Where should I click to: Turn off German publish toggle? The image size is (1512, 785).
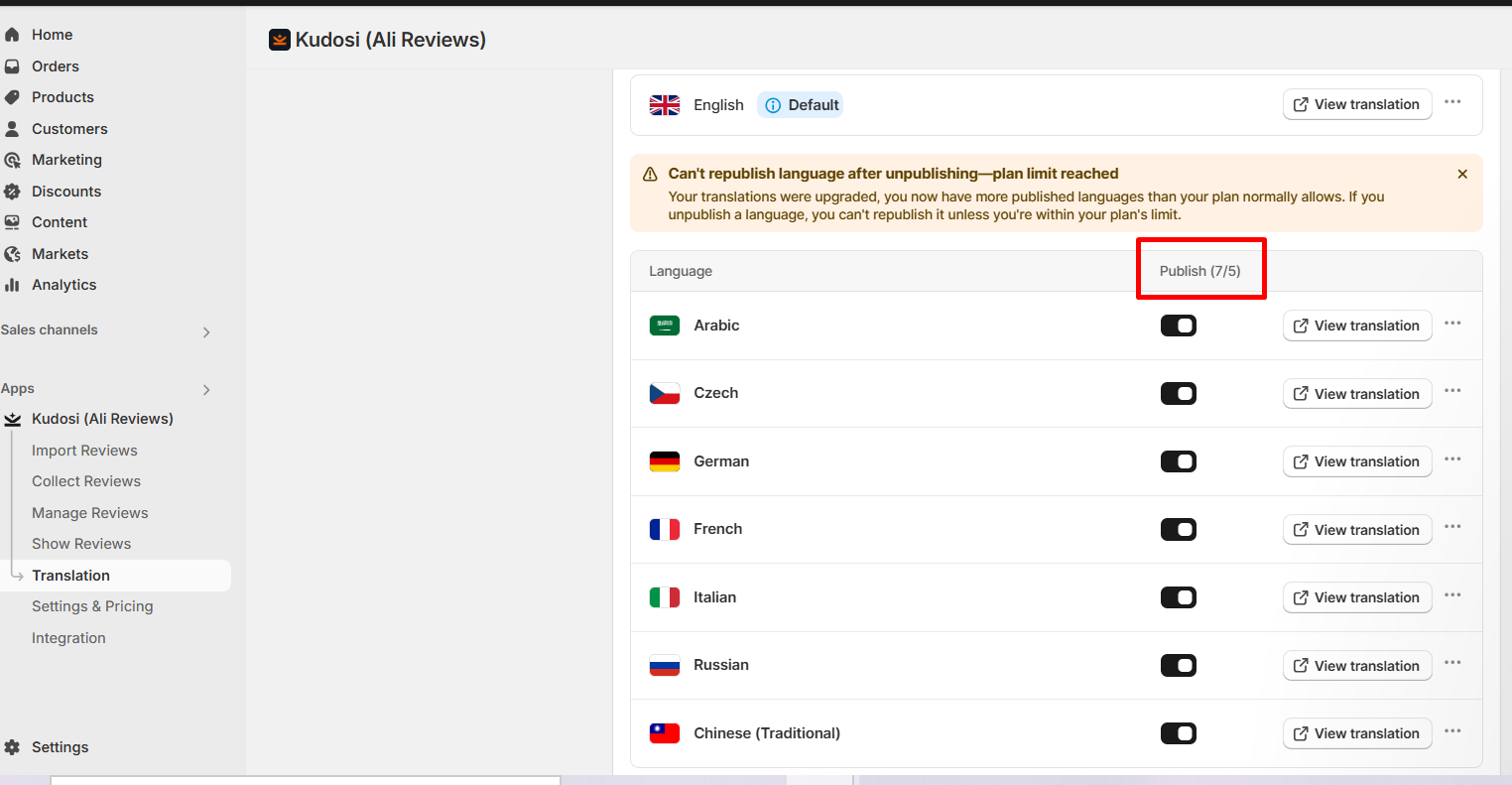pyautogui.click(x=1179, y=461)
